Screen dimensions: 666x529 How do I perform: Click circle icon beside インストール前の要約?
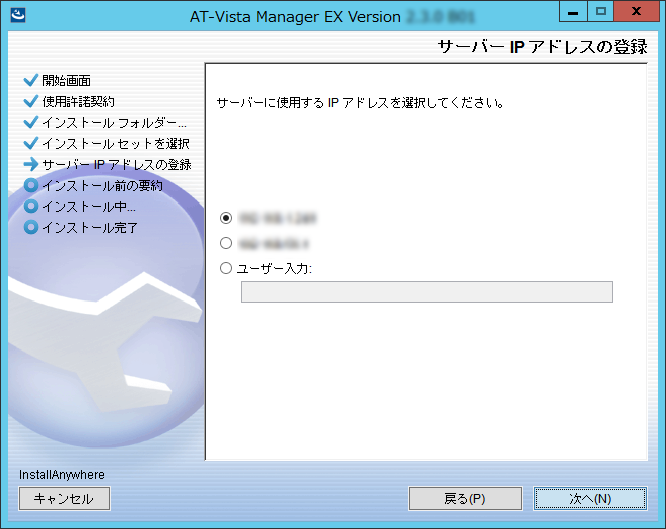(31, 185)
